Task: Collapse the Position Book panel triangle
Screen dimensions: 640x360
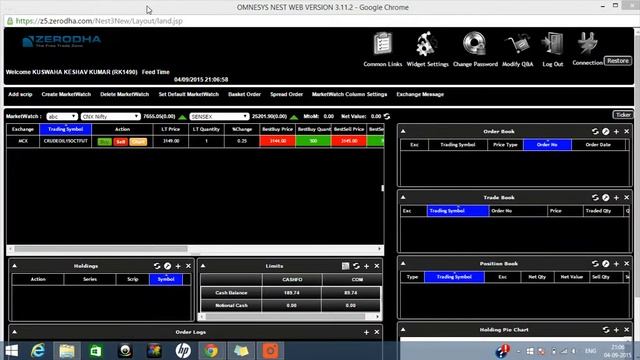Action: point(403,263)
